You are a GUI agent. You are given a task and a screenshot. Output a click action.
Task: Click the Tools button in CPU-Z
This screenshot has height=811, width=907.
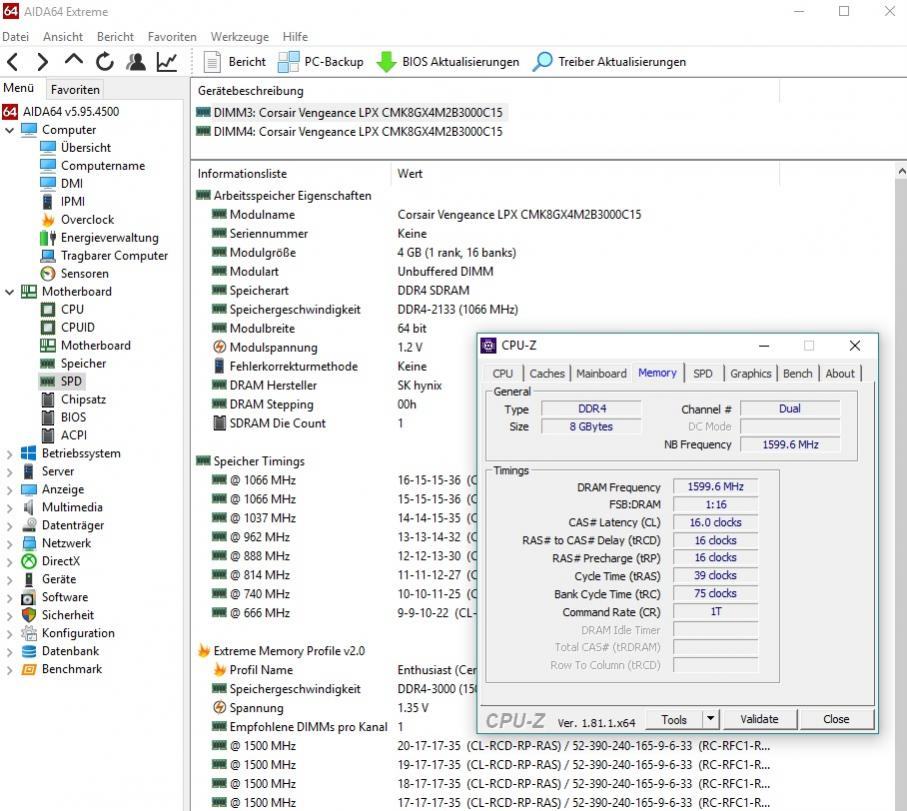673,720
